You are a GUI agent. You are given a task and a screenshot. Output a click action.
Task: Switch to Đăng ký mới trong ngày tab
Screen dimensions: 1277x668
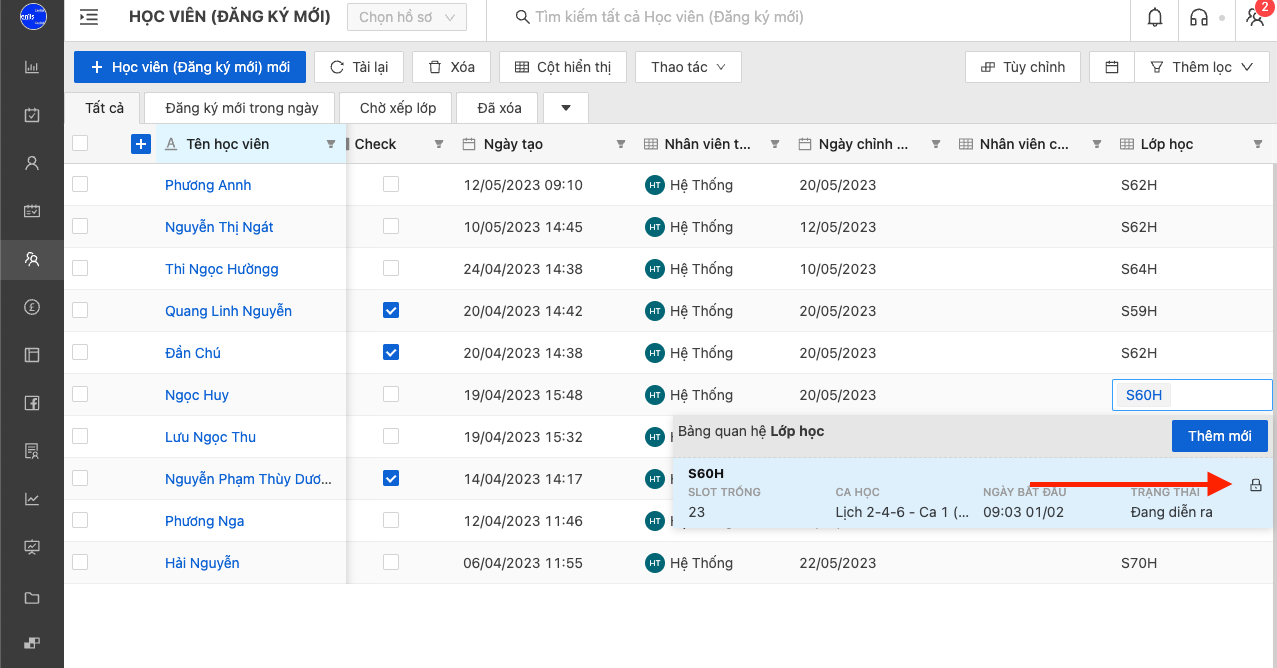242,108
